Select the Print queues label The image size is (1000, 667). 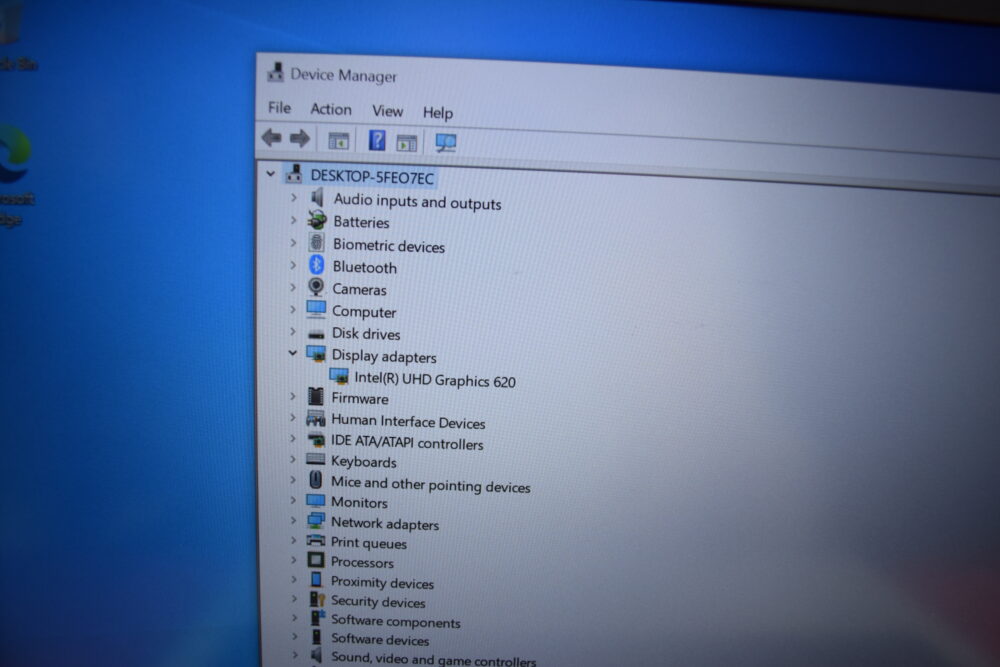point(369,543)
